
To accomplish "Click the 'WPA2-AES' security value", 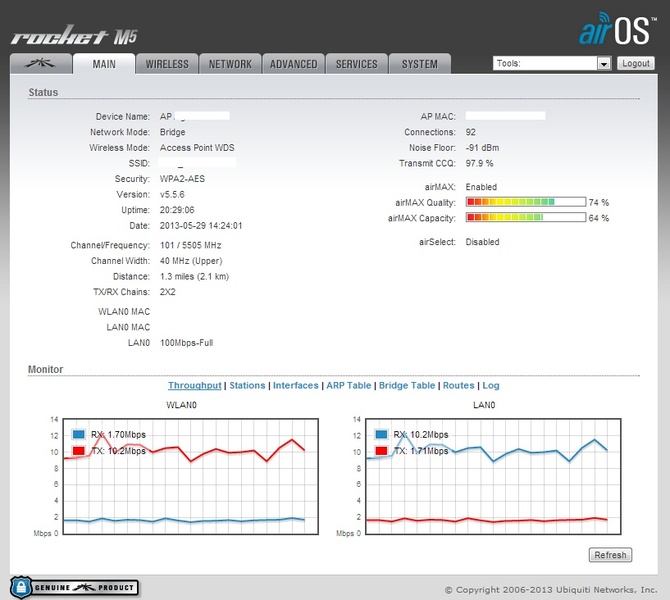I will click(182, 179).
